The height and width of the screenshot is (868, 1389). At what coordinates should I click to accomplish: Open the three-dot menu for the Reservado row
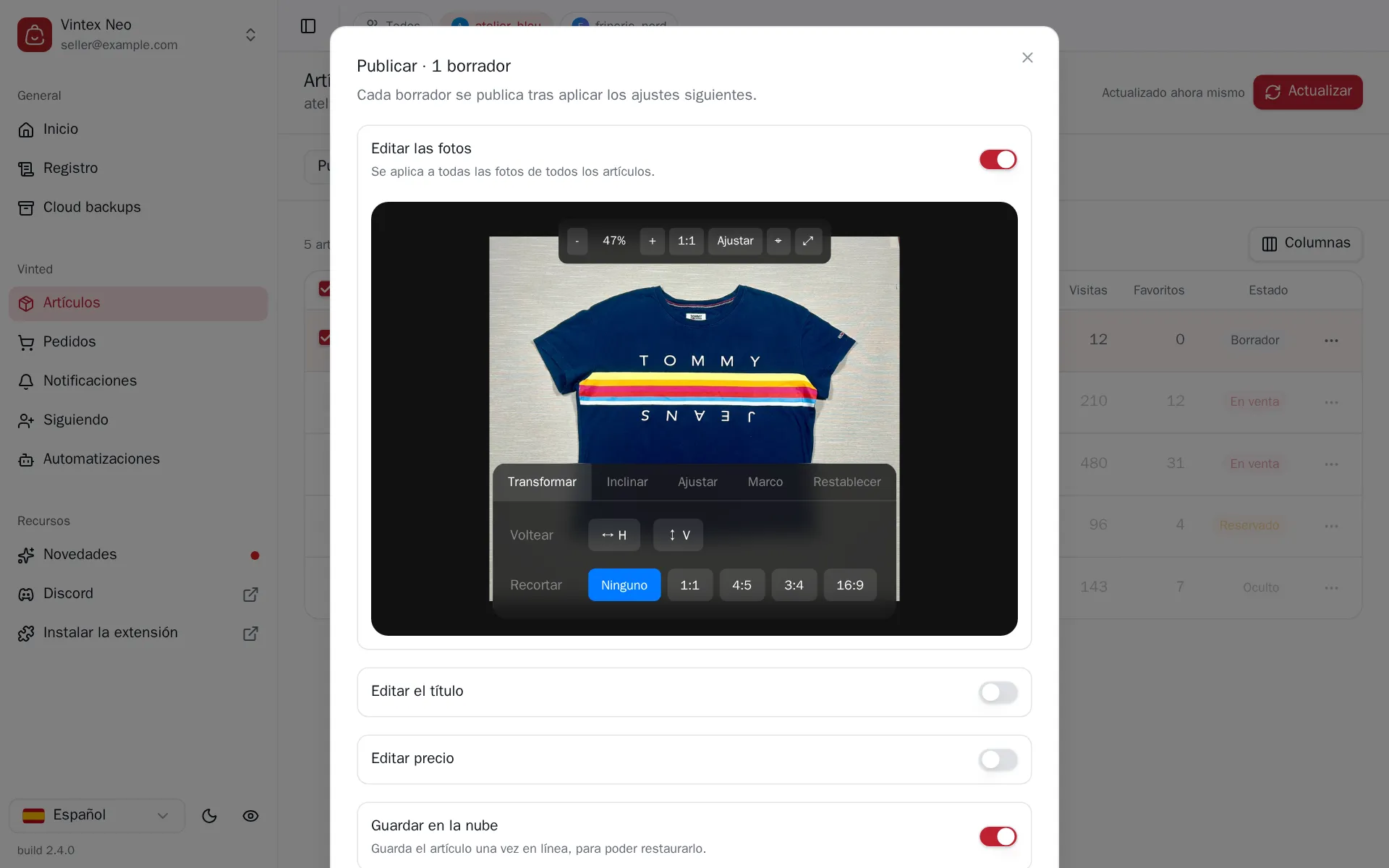(1331, 526)
